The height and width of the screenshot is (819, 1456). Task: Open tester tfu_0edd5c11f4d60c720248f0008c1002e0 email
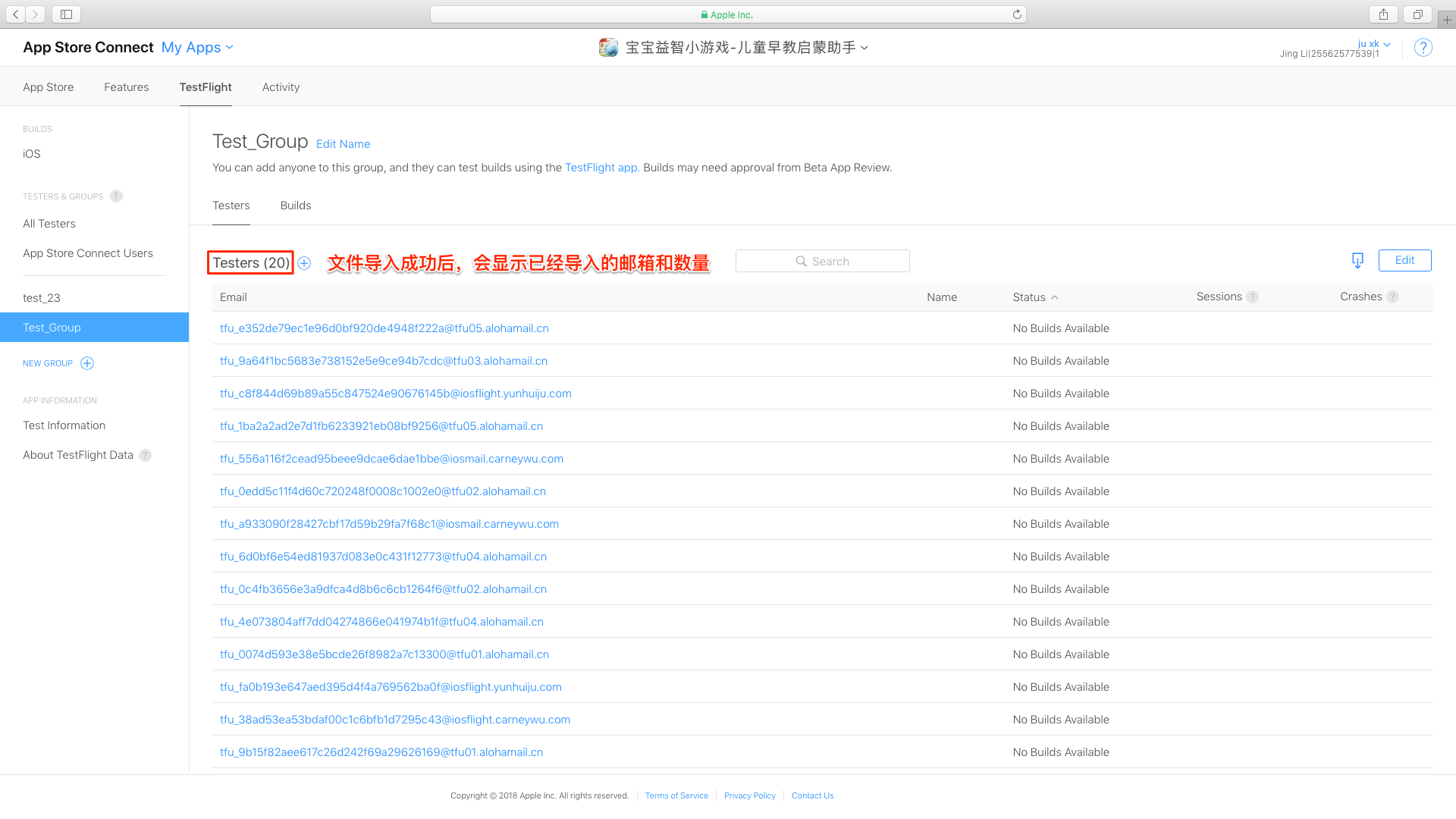pyautogui.click(x=383, y=491)
